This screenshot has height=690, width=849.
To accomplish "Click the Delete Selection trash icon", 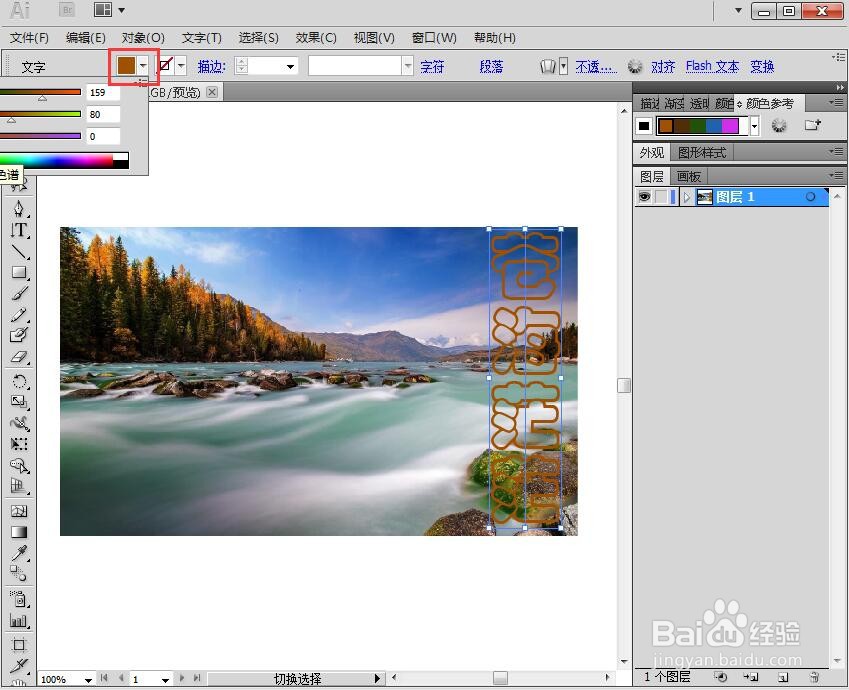I will click(x=814, y=677).
